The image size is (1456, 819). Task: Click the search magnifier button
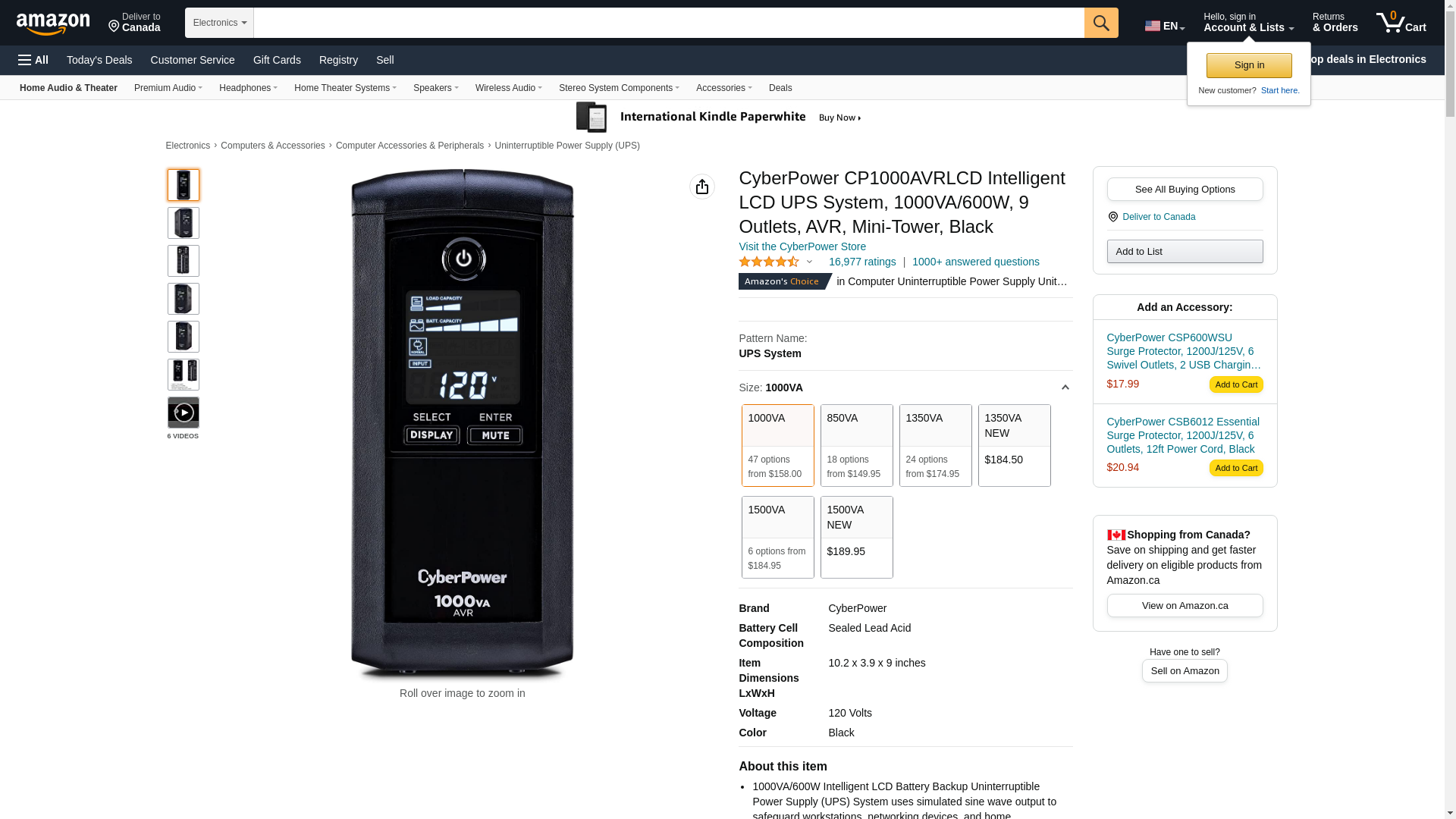pyautogui.click(x=1101, y=23)
